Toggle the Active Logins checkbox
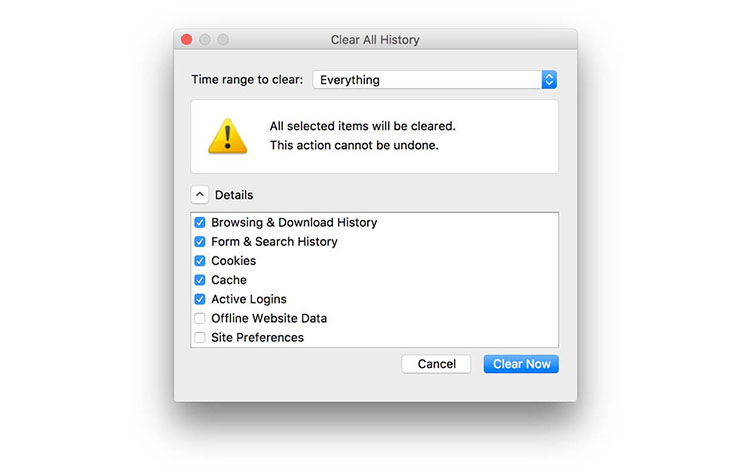This screenshot has width=750, height=475. 200,299
